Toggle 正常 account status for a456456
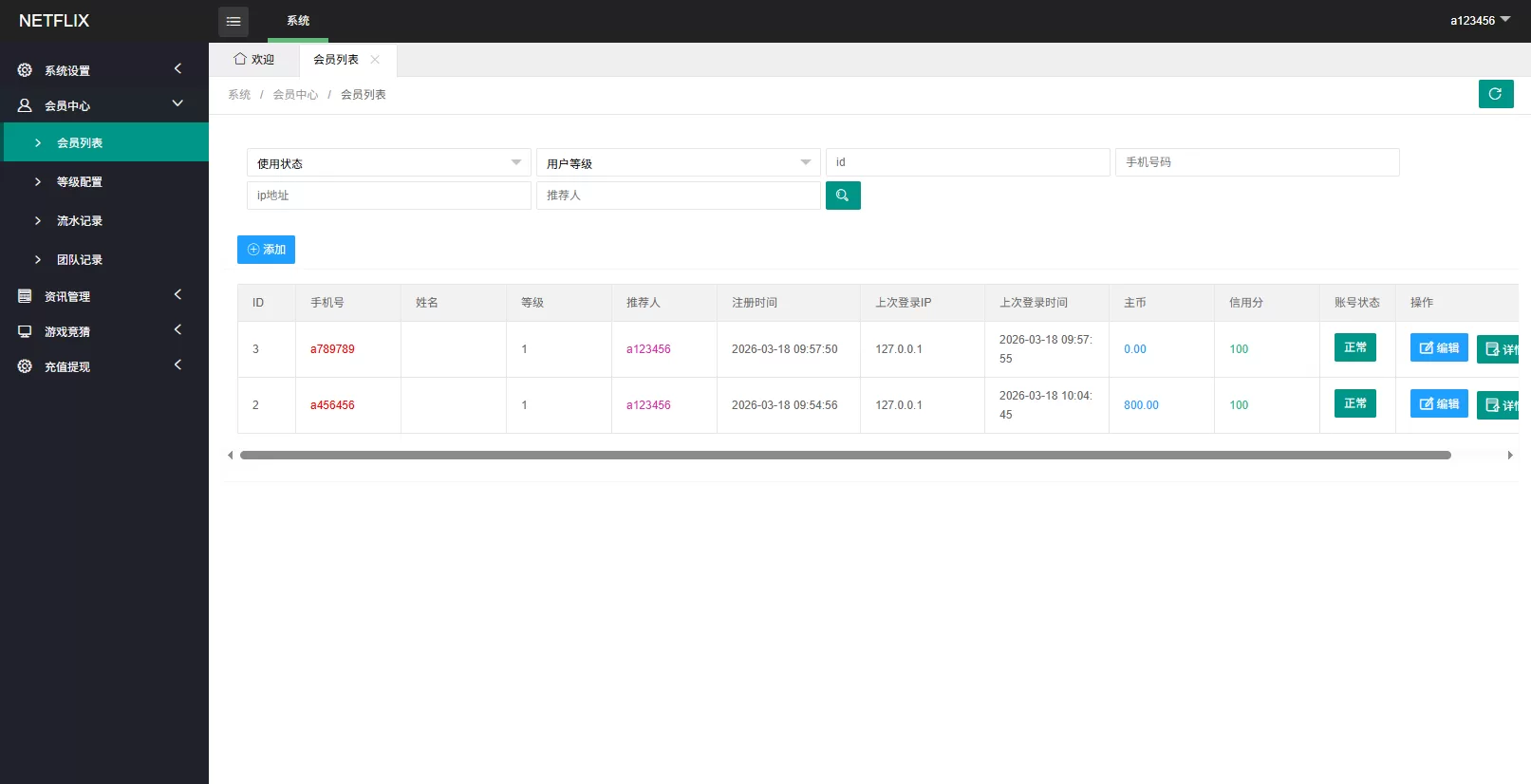Screen dimensions: 1531x784 pyautogui.click(x=1354, y=404)
